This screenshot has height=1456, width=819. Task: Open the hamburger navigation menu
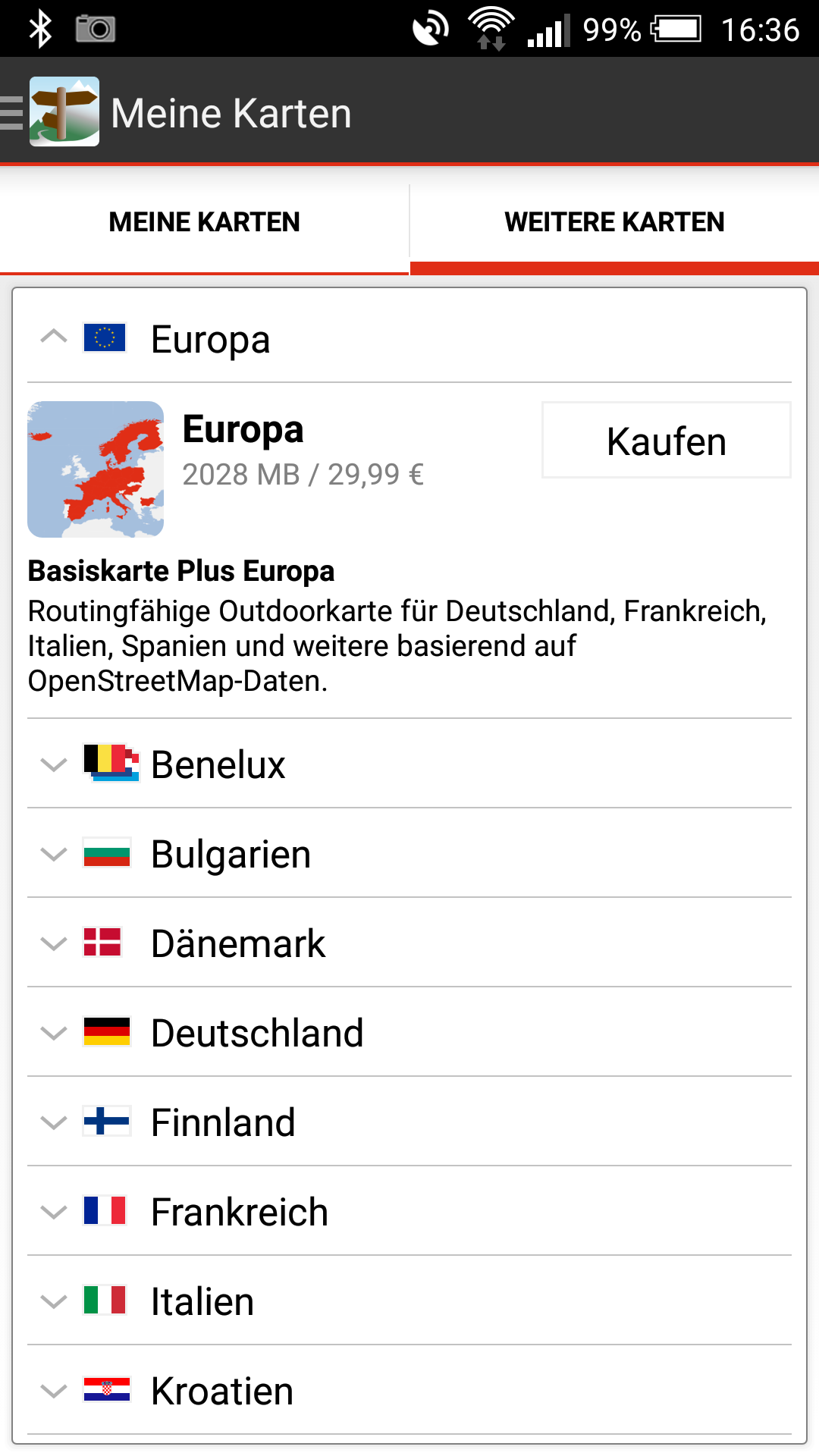[12, 113]
